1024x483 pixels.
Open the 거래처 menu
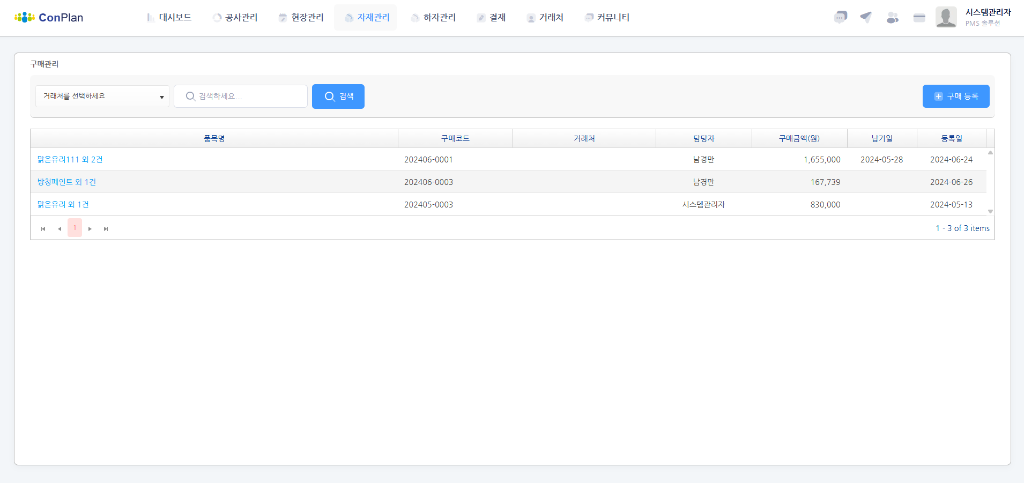click(x=545, y=18)
